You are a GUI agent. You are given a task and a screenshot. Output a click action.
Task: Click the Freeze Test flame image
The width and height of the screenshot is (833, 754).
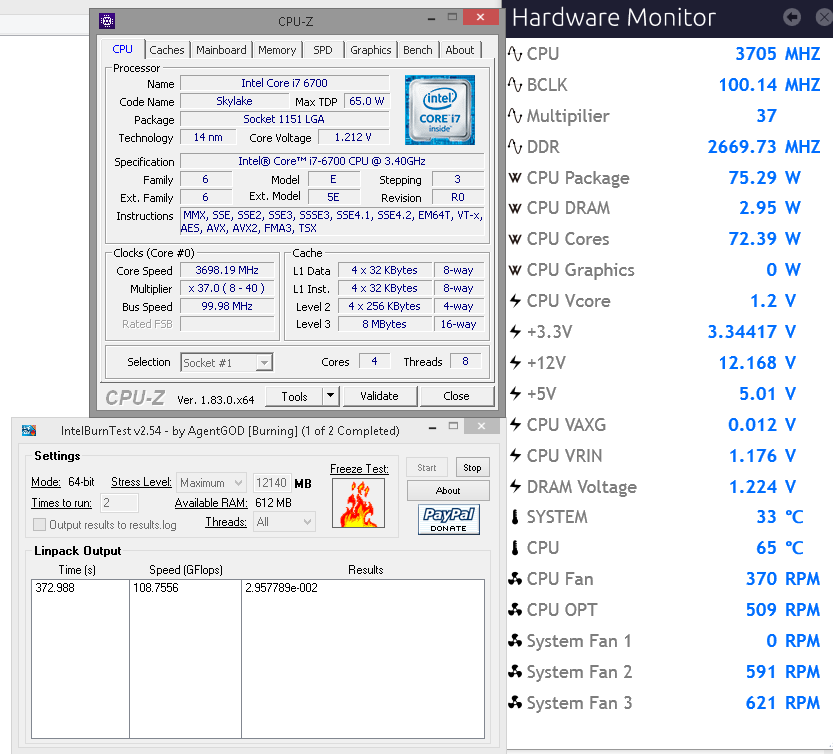tap(359, 503)
